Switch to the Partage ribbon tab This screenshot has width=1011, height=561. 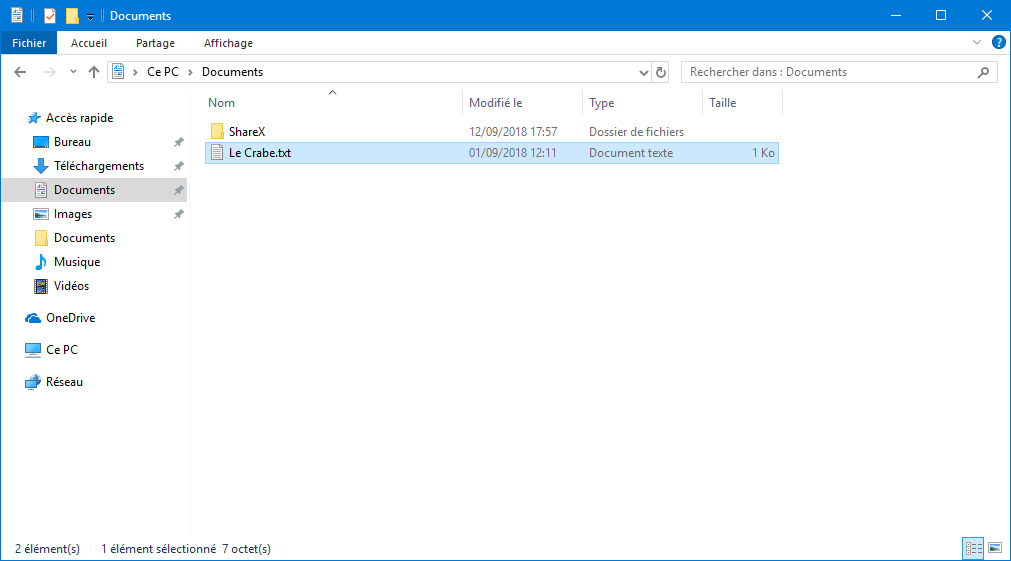click(155, 43)
